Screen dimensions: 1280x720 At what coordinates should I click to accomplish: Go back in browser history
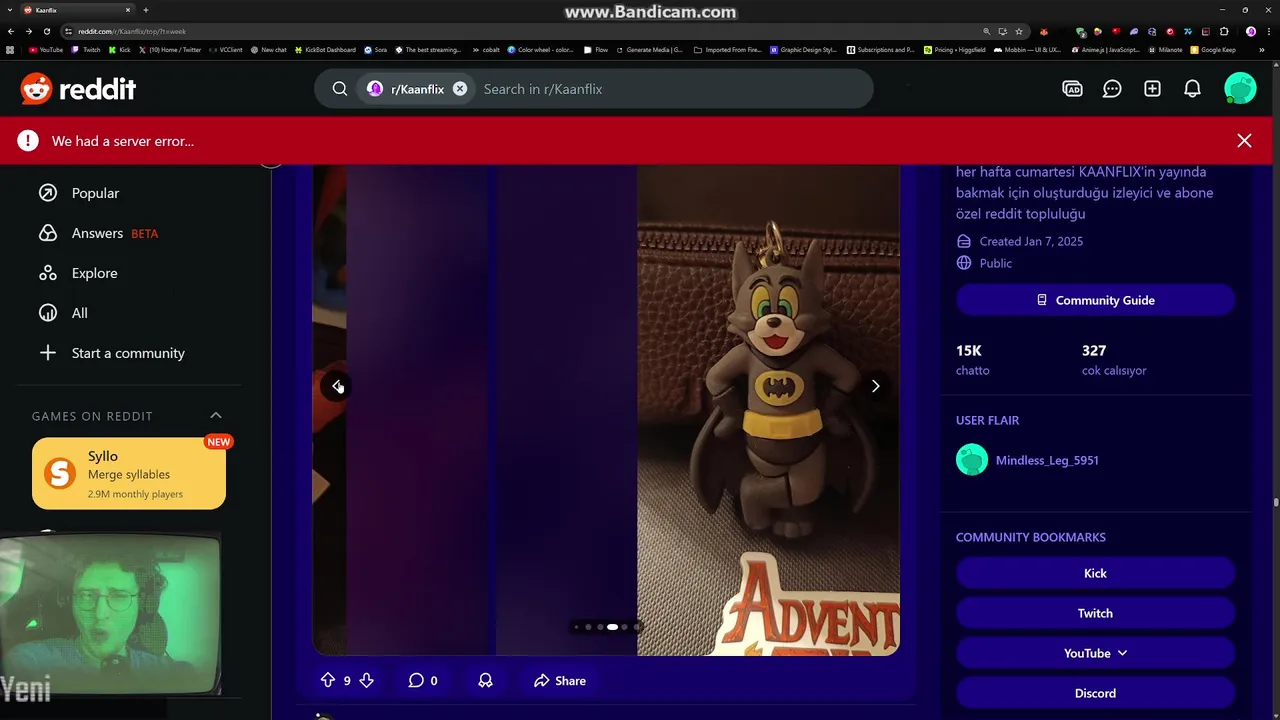(x=11, y=31)
